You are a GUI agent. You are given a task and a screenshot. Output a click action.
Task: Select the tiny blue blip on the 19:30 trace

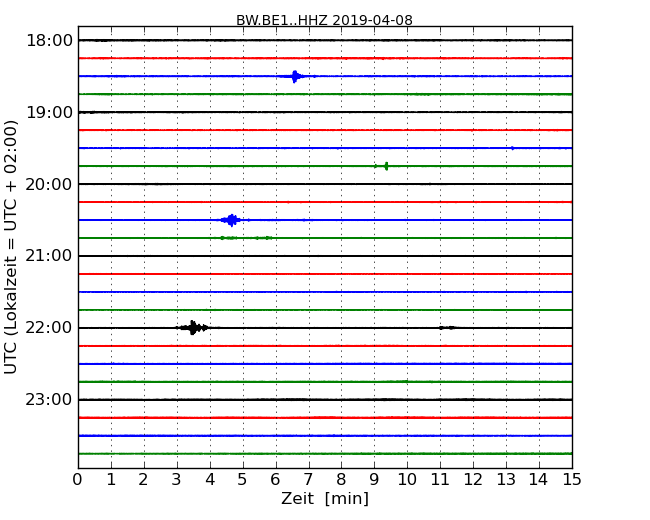(513, 148)
